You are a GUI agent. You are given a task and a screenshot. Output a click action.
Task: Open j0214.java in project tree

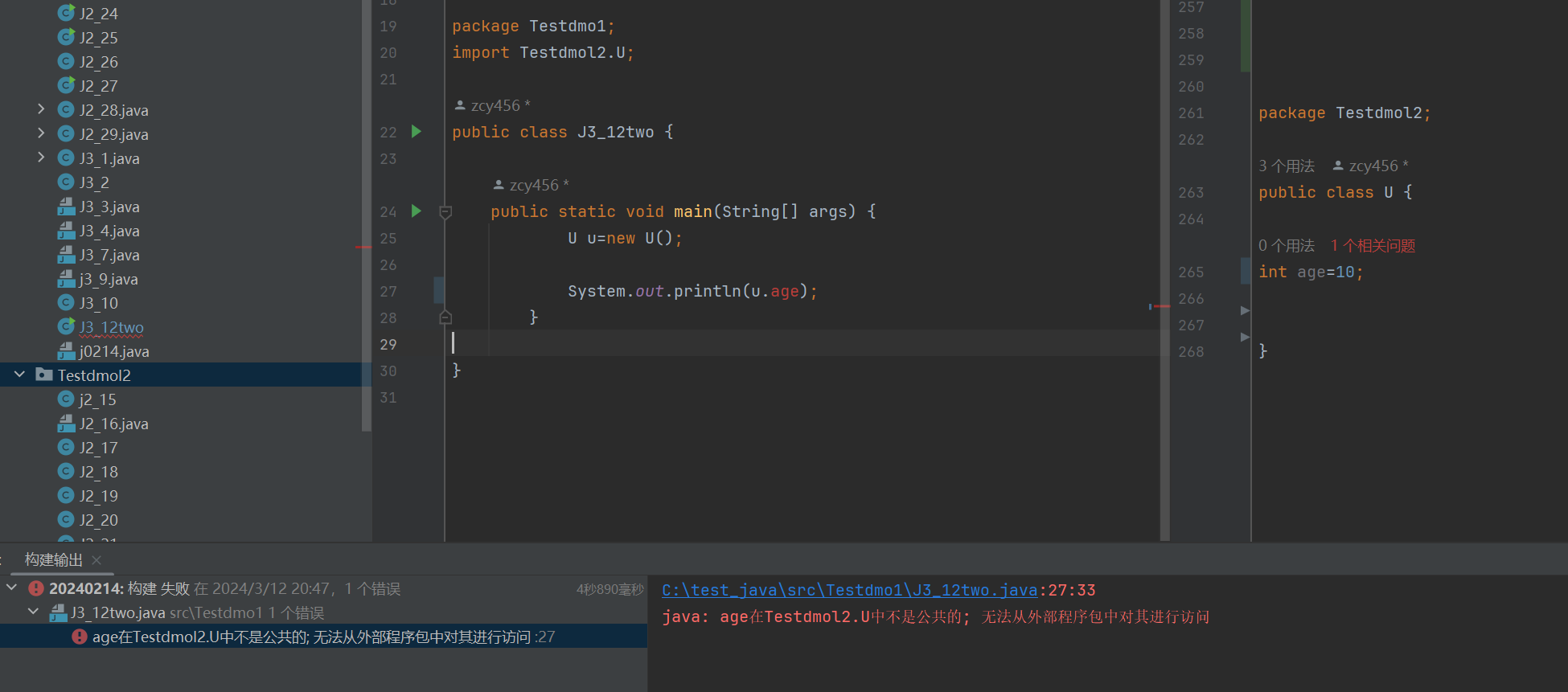[114, 351]
